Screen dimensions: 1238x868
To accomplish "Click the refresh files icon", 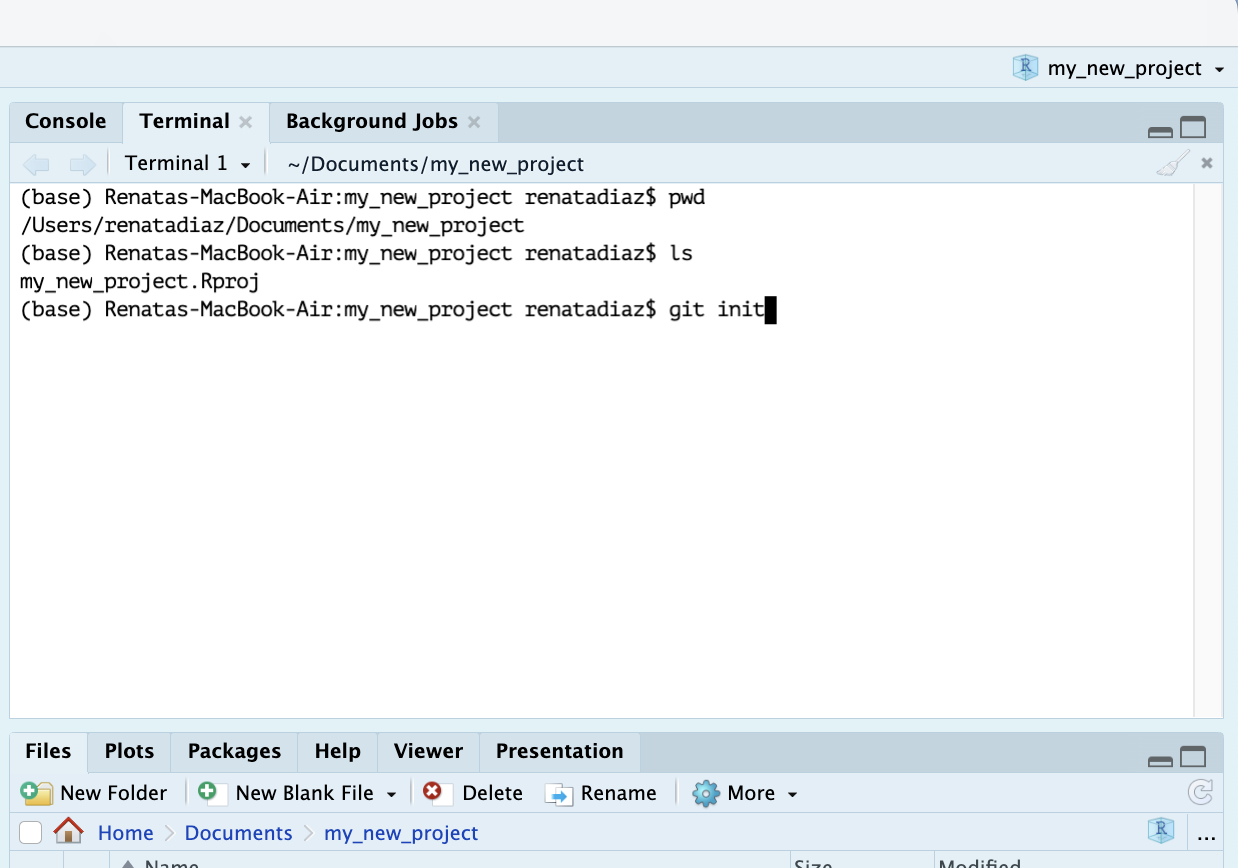I will coord(1199,793).
